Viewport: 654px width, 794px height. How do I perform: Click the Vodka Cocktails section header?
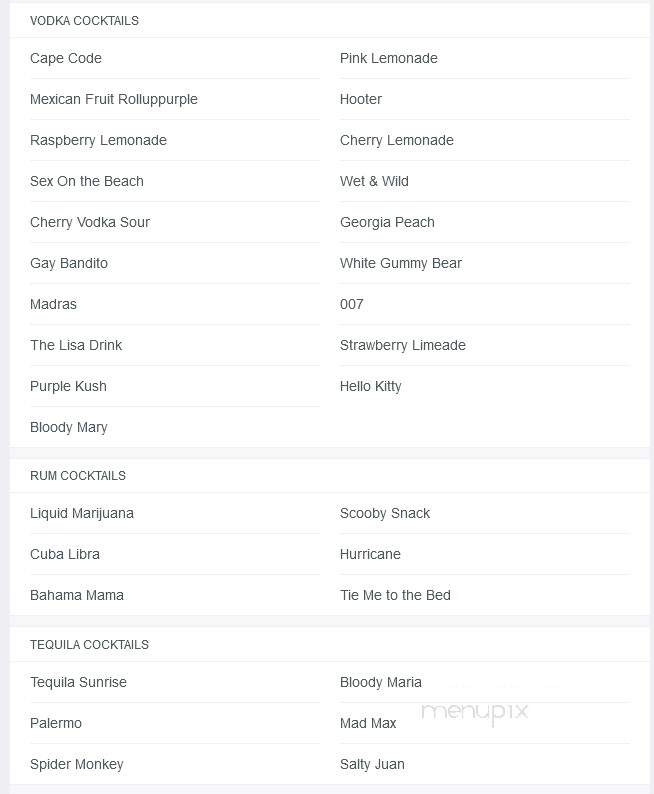coord(85,21)
